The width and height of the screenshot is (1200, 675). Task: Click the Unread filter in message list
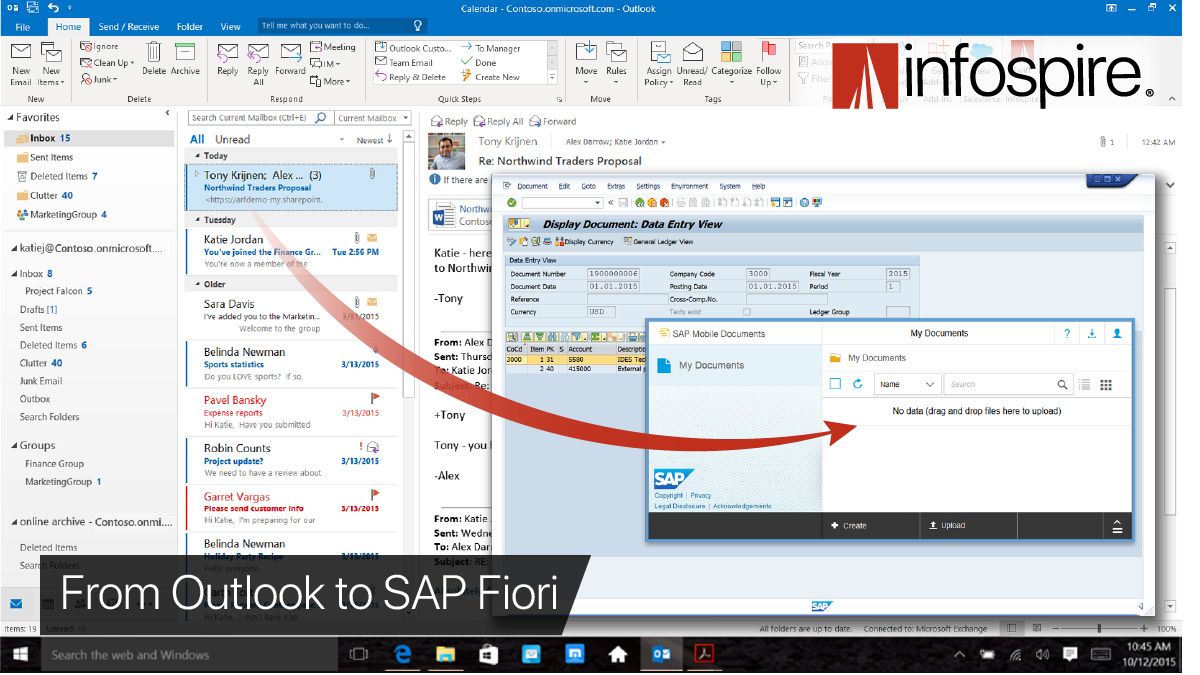pos(232,140)
